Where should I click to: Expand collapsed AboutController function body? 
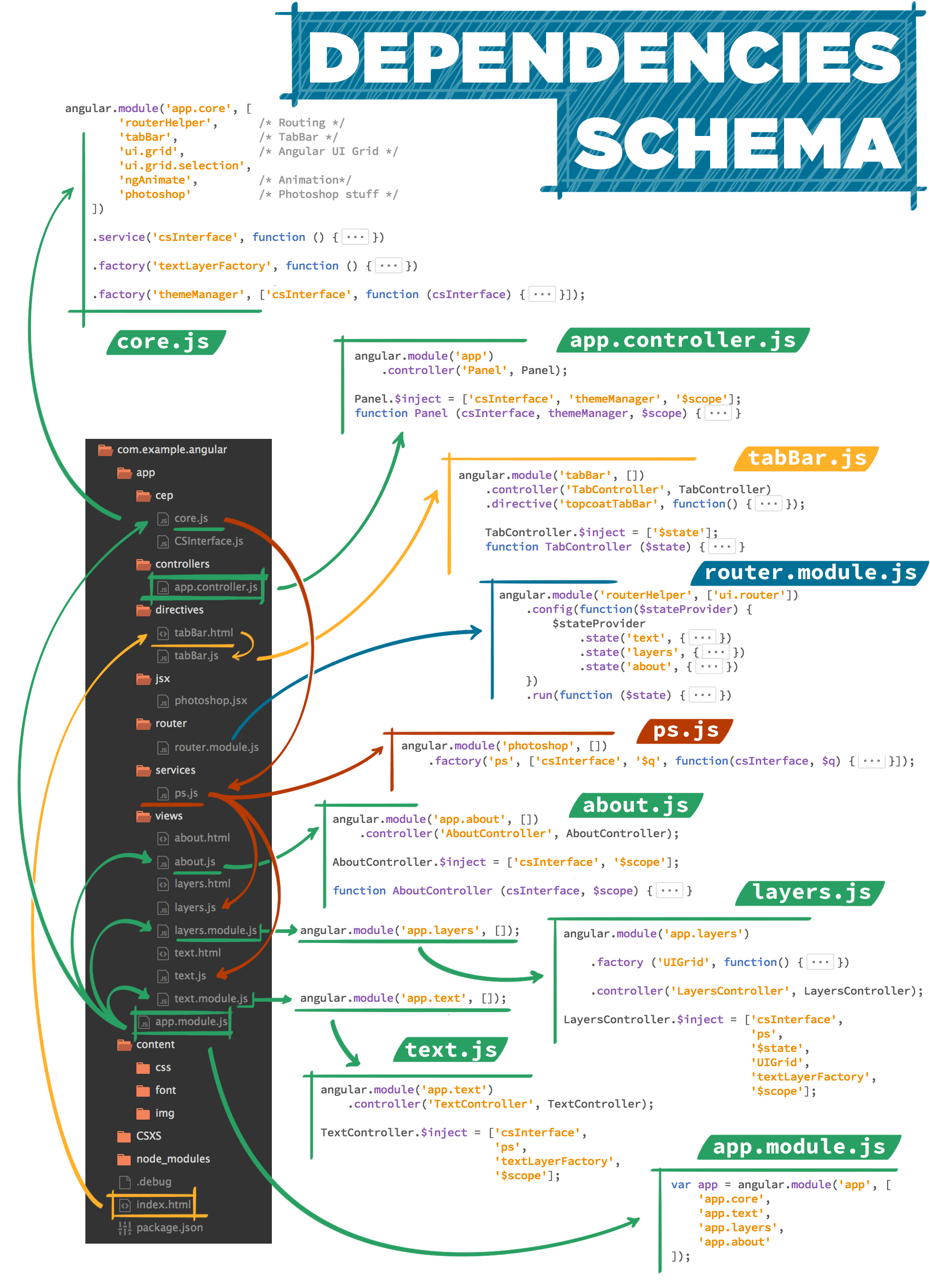click(x=670, y=891)
